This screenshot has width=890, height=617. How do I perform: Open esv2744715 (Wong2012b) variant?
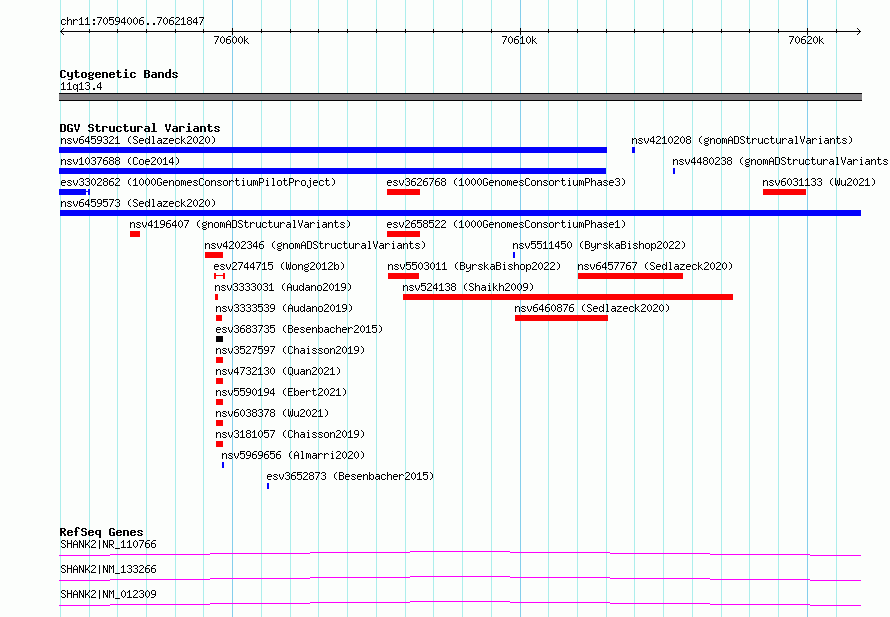click(279, 266)
